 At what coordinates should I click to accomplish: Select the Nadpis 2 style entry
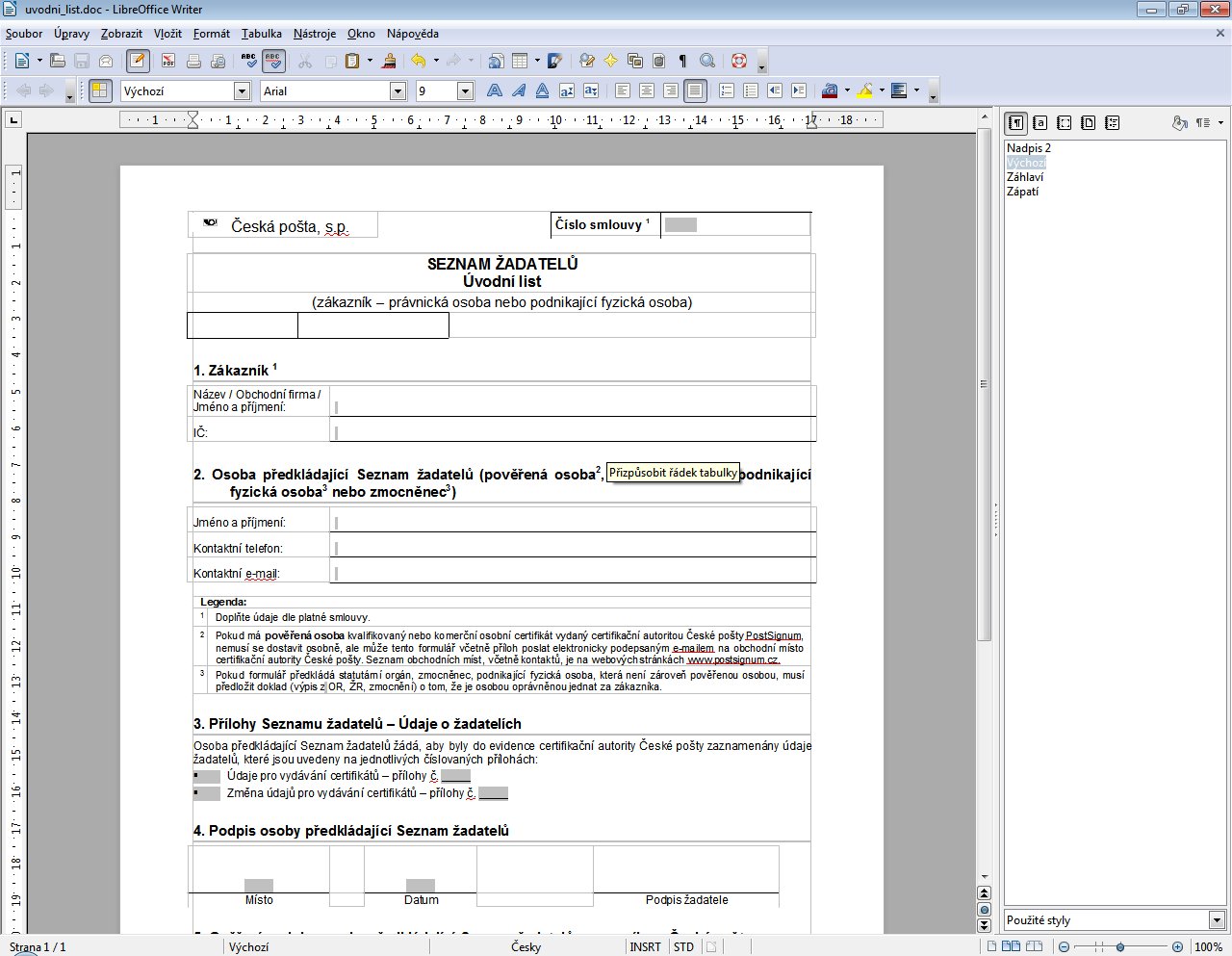click(x=1028, y=148)
